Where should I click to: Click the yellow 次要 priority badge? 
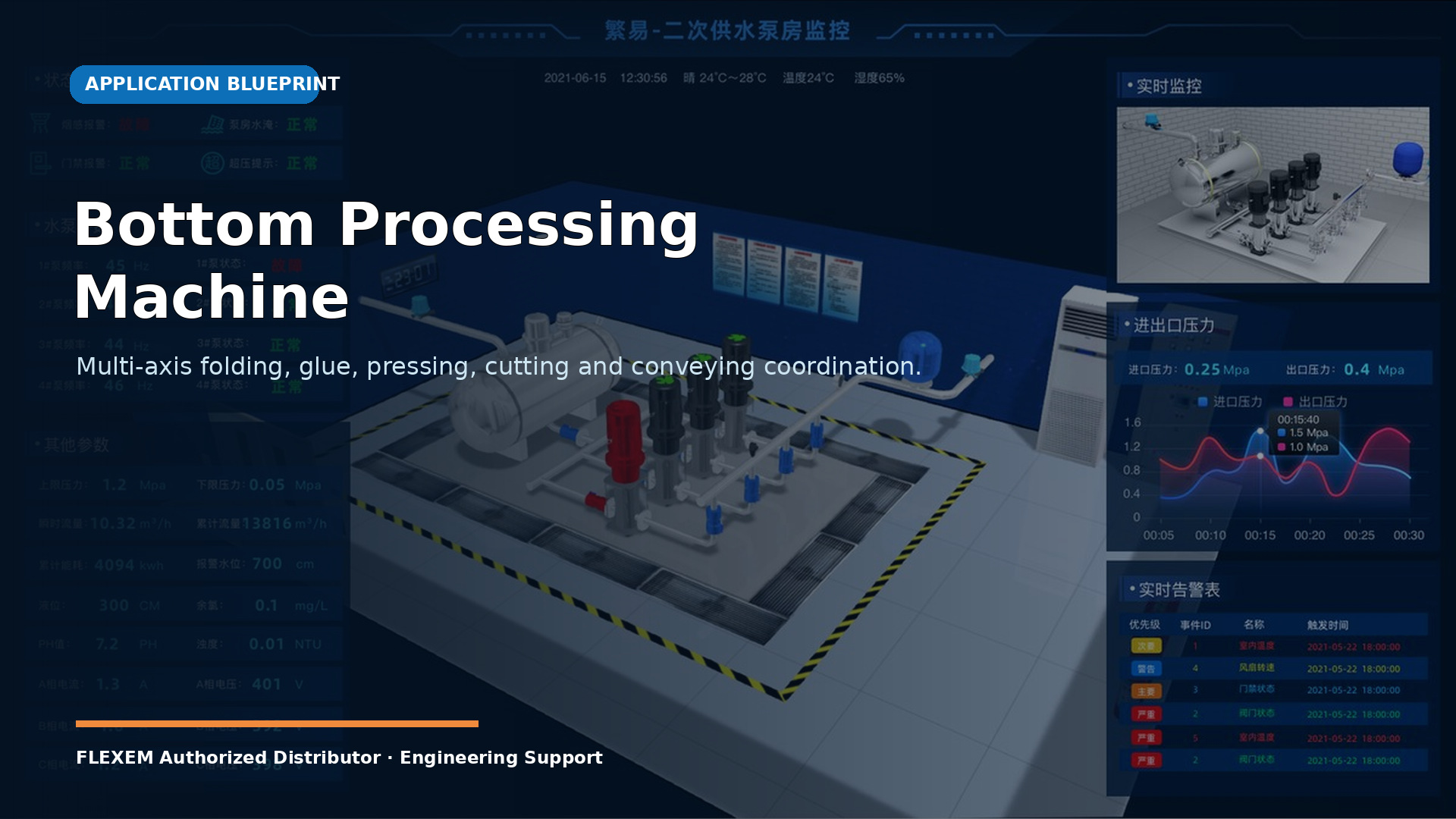click(1147, 646)
